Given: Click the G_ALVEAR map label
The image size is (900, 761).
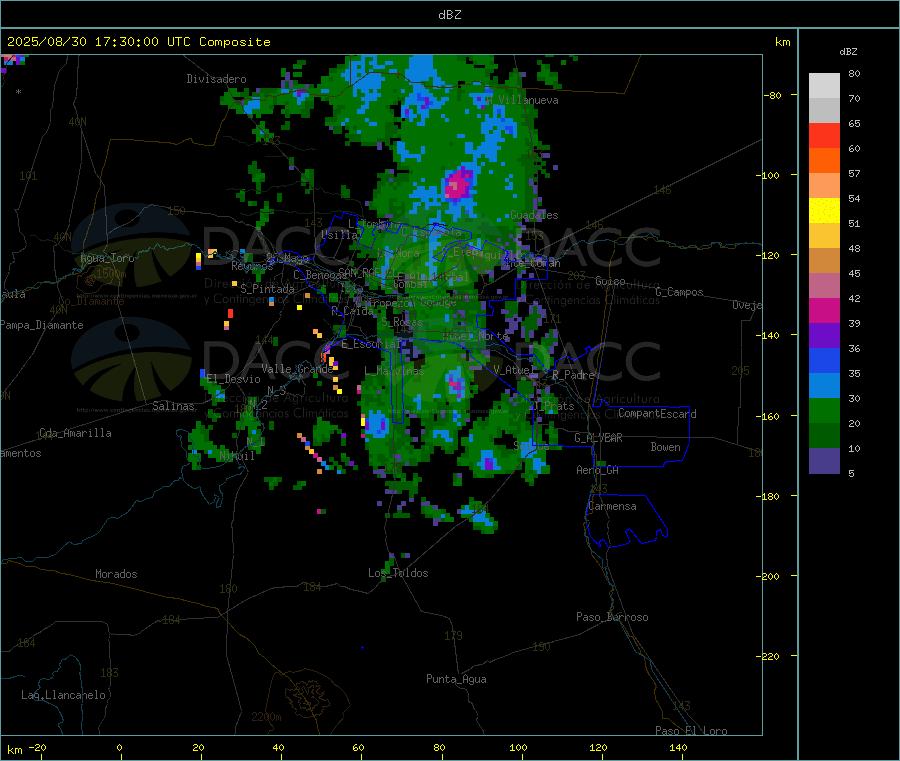Looking at the screenshot, I should pyautogui.click(x=598, y=438).
